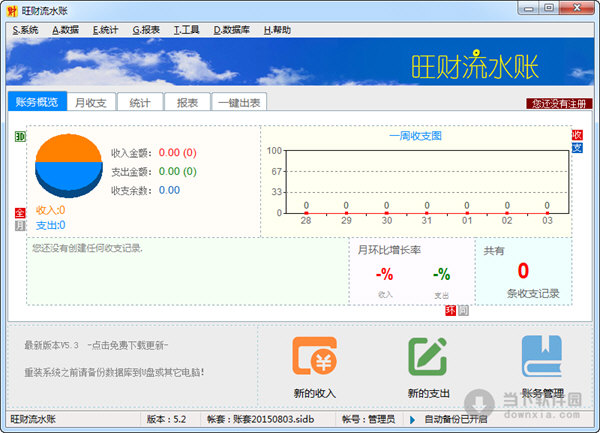This screenshot has height=433, width=600.
Task: Click the 您还没有注册 registration button
Action: (x=559, y=103)
